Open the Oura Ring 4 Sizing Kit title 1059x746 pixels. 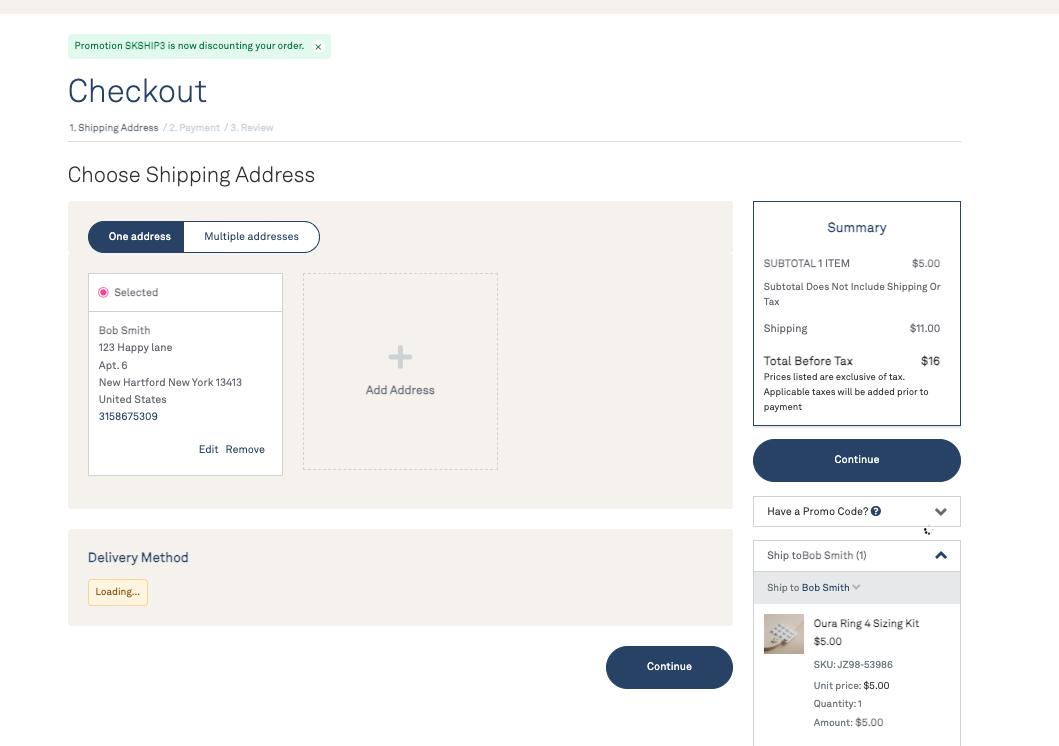(x=866, y=624)
